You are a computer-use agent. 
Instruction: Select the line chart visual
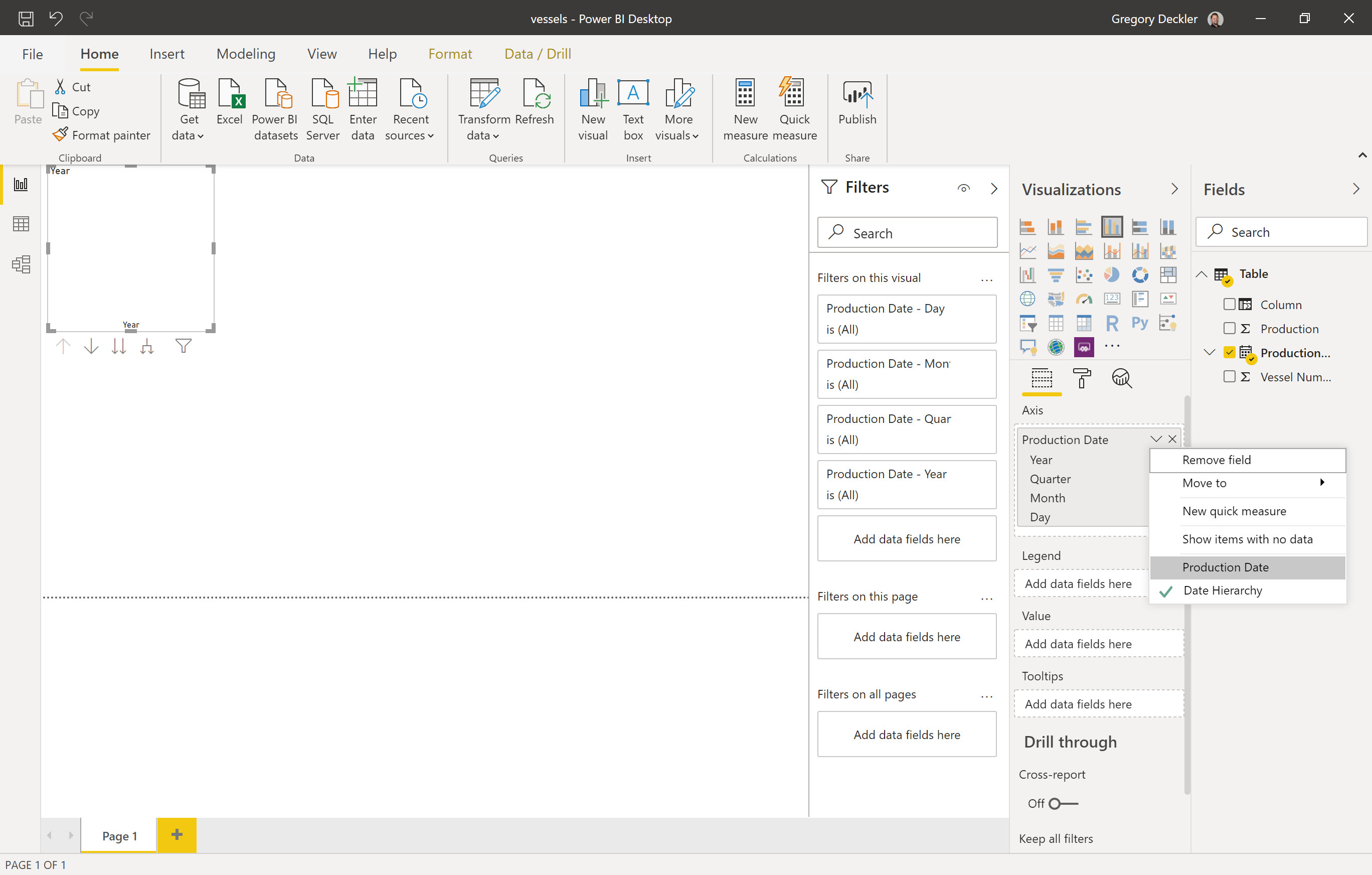[x=1027, y=251]
